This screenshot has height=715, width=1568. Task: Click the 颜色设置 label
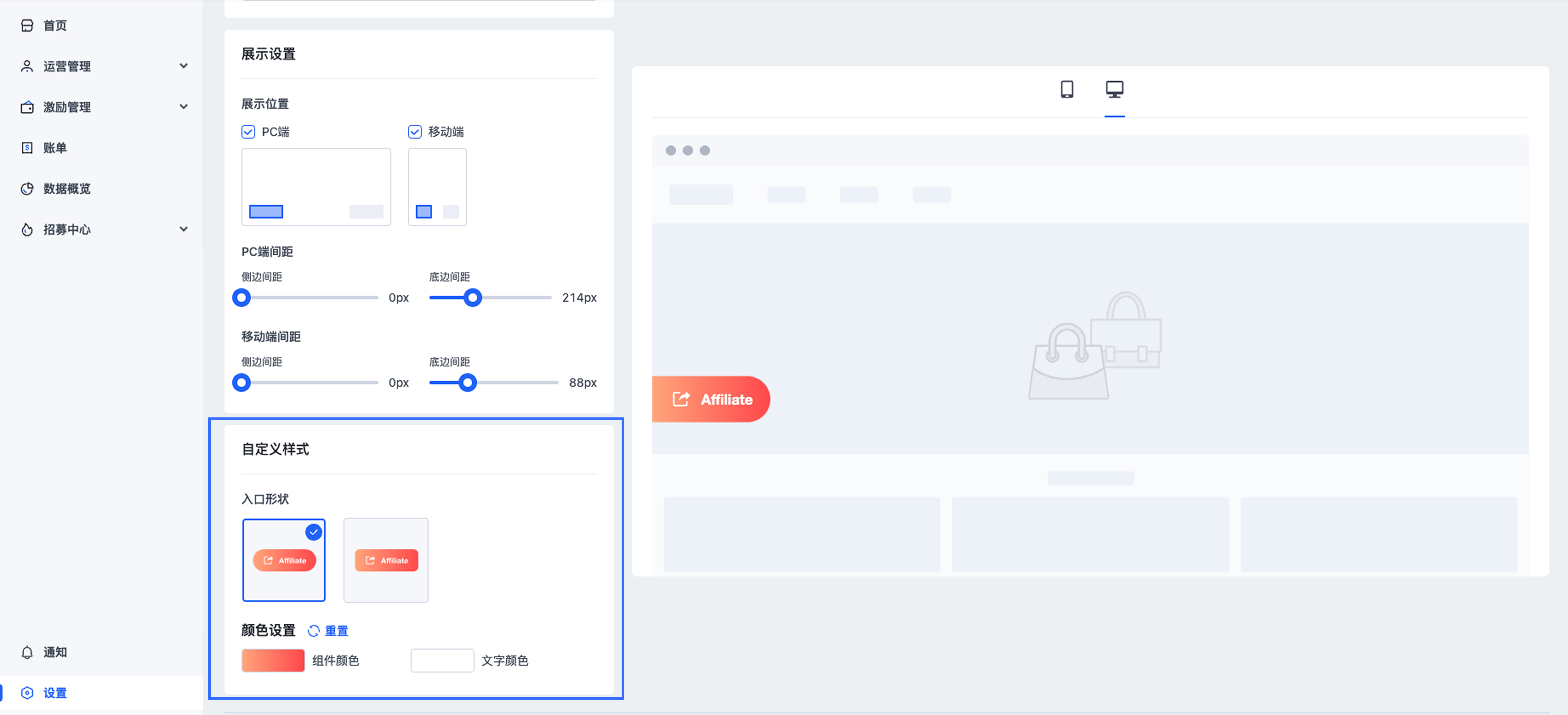pos(268,630)
